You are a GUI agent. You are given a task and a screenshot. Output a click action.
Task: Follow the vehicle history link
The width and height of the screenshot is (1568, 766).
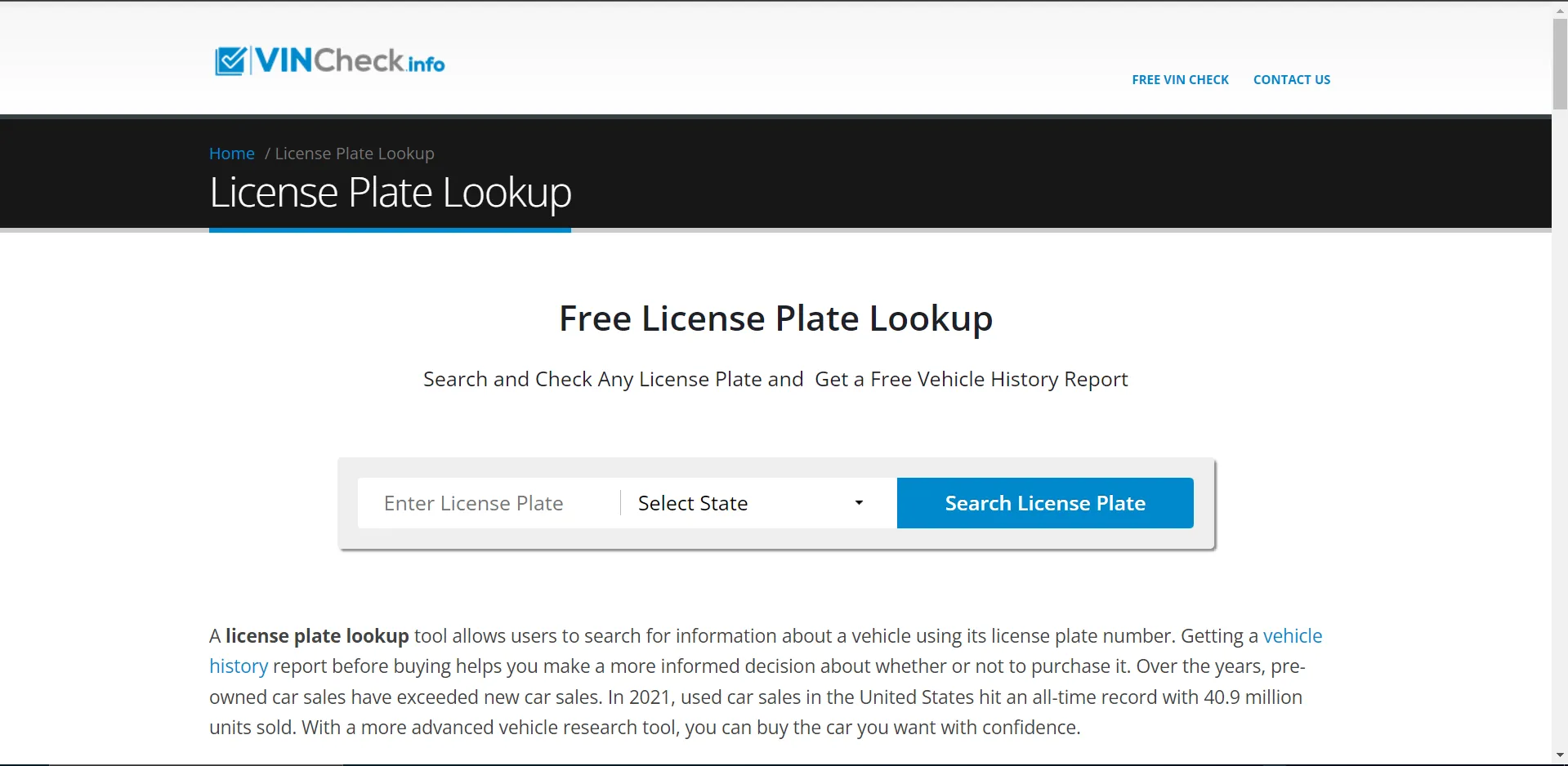tap(1292, 636)
